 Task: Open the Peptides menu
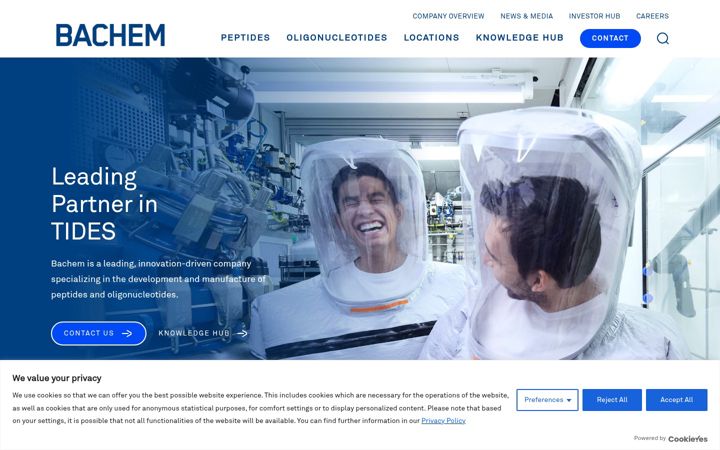(x=245, y=38)
